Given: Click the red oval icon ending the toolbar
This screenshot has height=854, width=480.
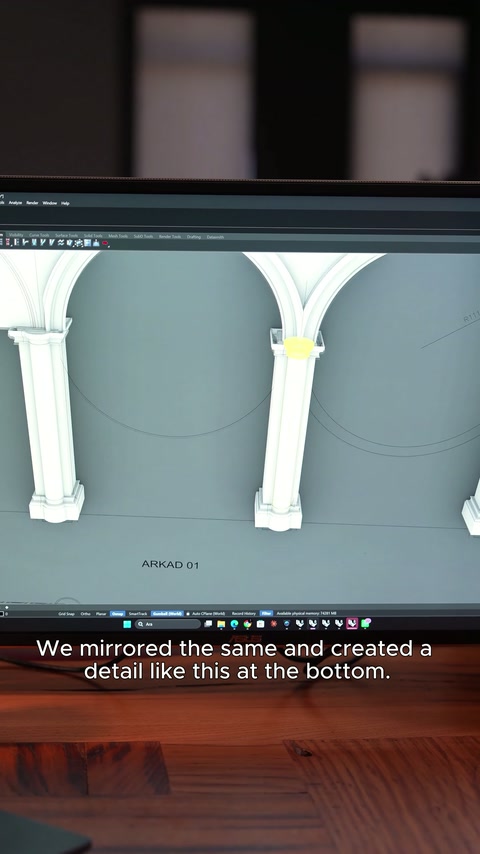Looking at the screenshot, I should coord(105,243).
